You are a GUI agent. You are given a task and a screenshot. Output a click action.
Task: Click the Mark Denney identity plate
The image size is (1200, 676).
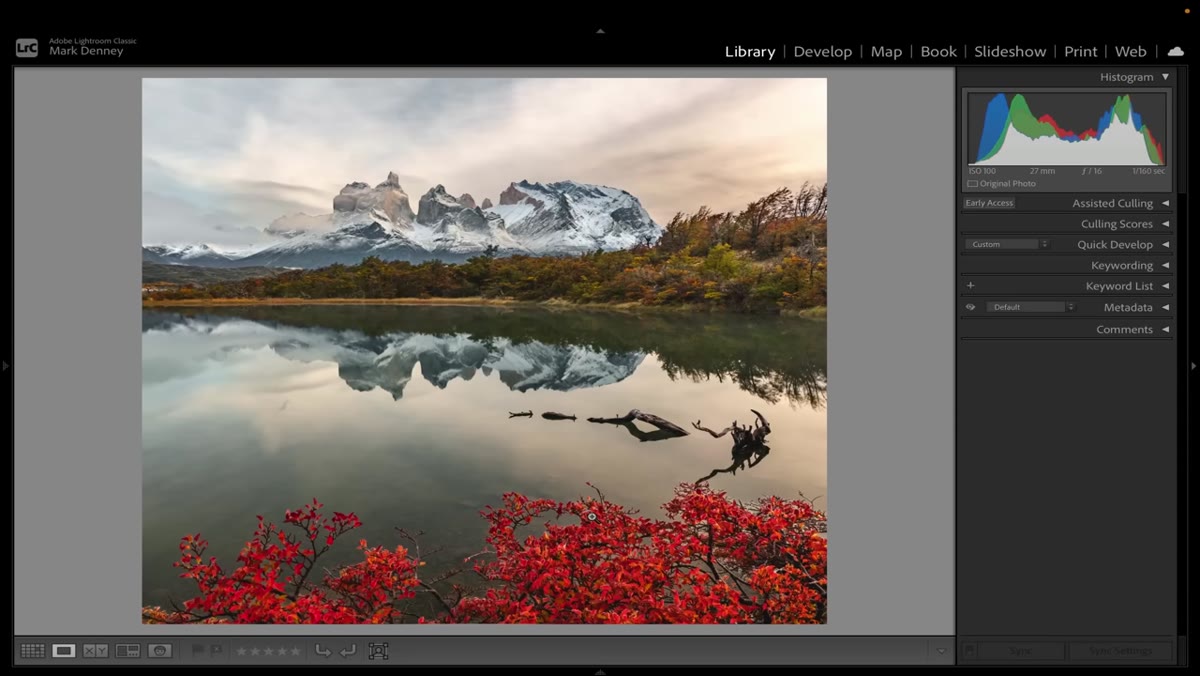pos(86,51)
